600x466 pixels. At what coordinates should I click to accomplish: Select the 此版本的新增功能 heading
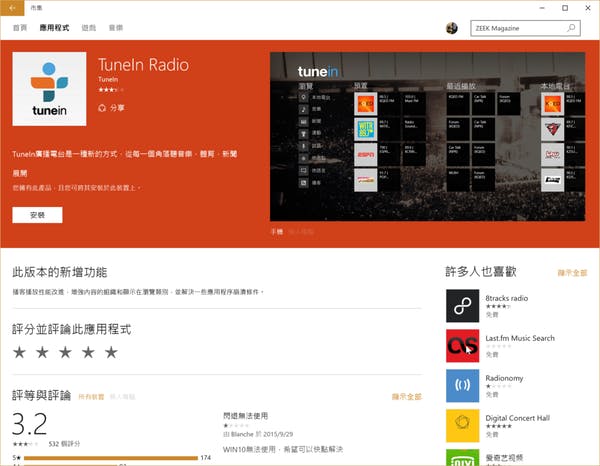[60, 272]
